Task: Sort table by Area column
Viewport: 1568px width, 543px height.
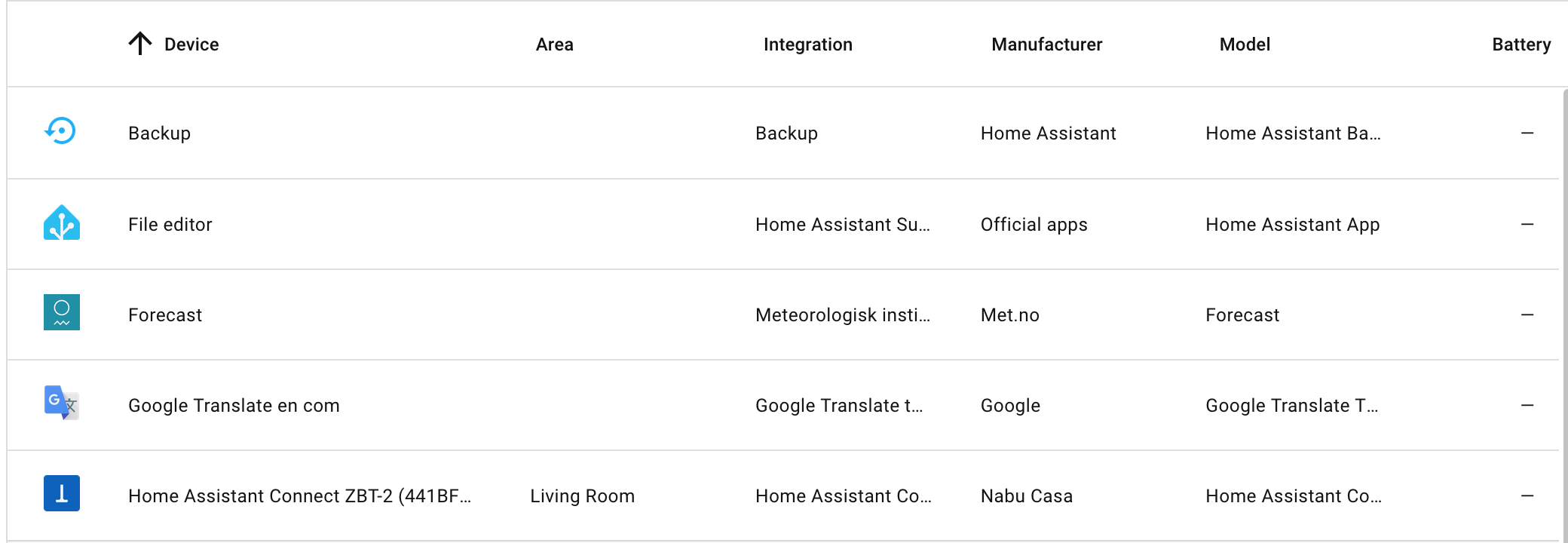Action: coord(555,44)
